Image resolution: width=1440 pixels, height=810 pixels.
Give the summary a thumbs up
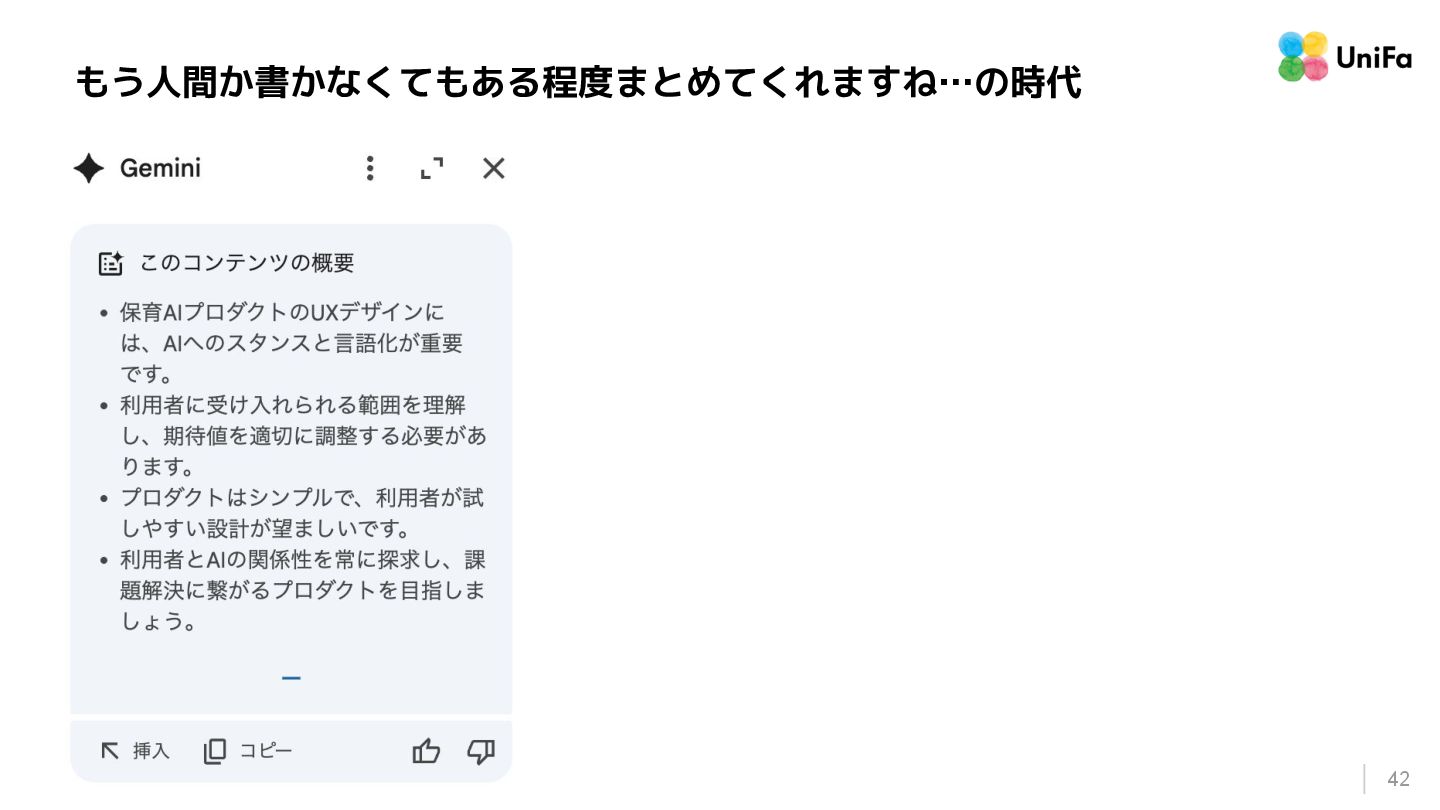coord(427,751)
